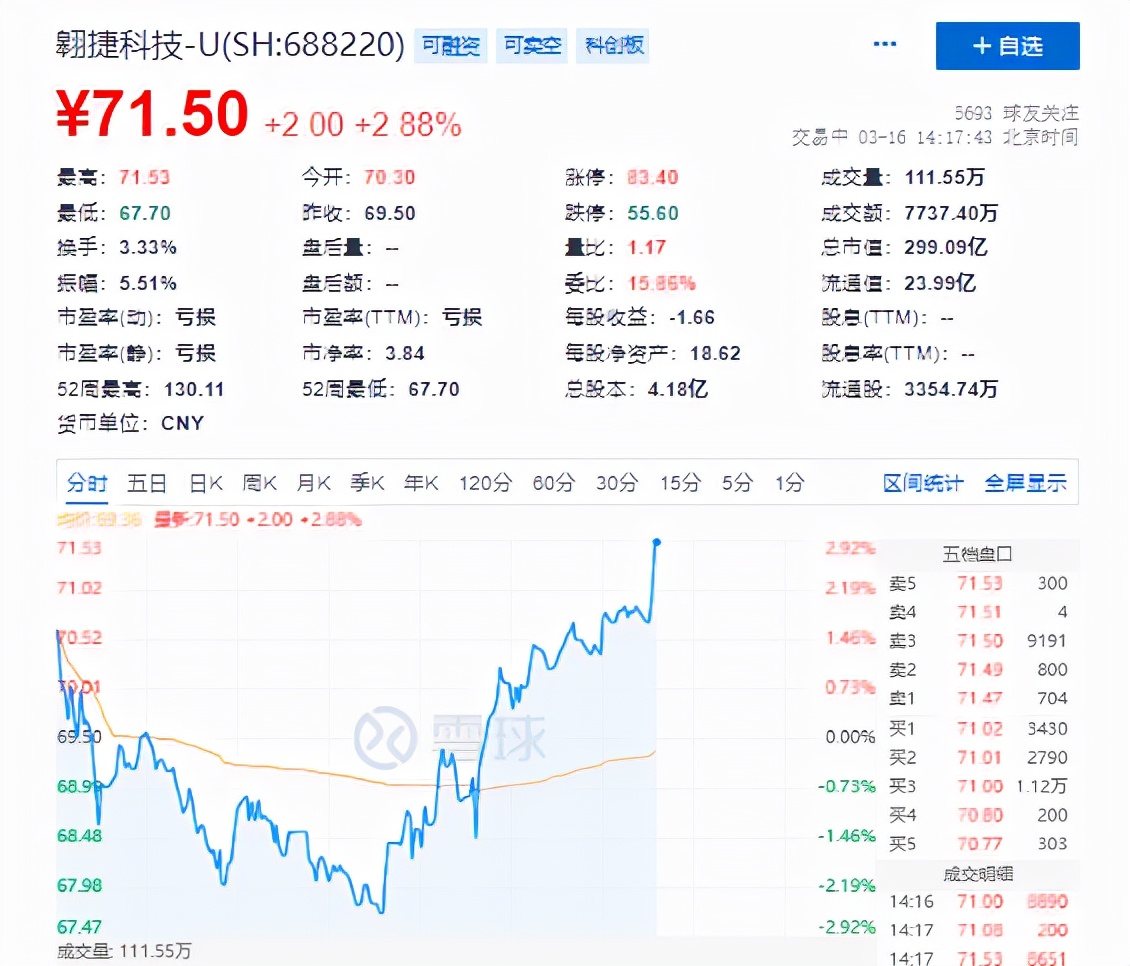Open 区间统计 range statistics link
The image size is (1130, 966).
[923, 483]
